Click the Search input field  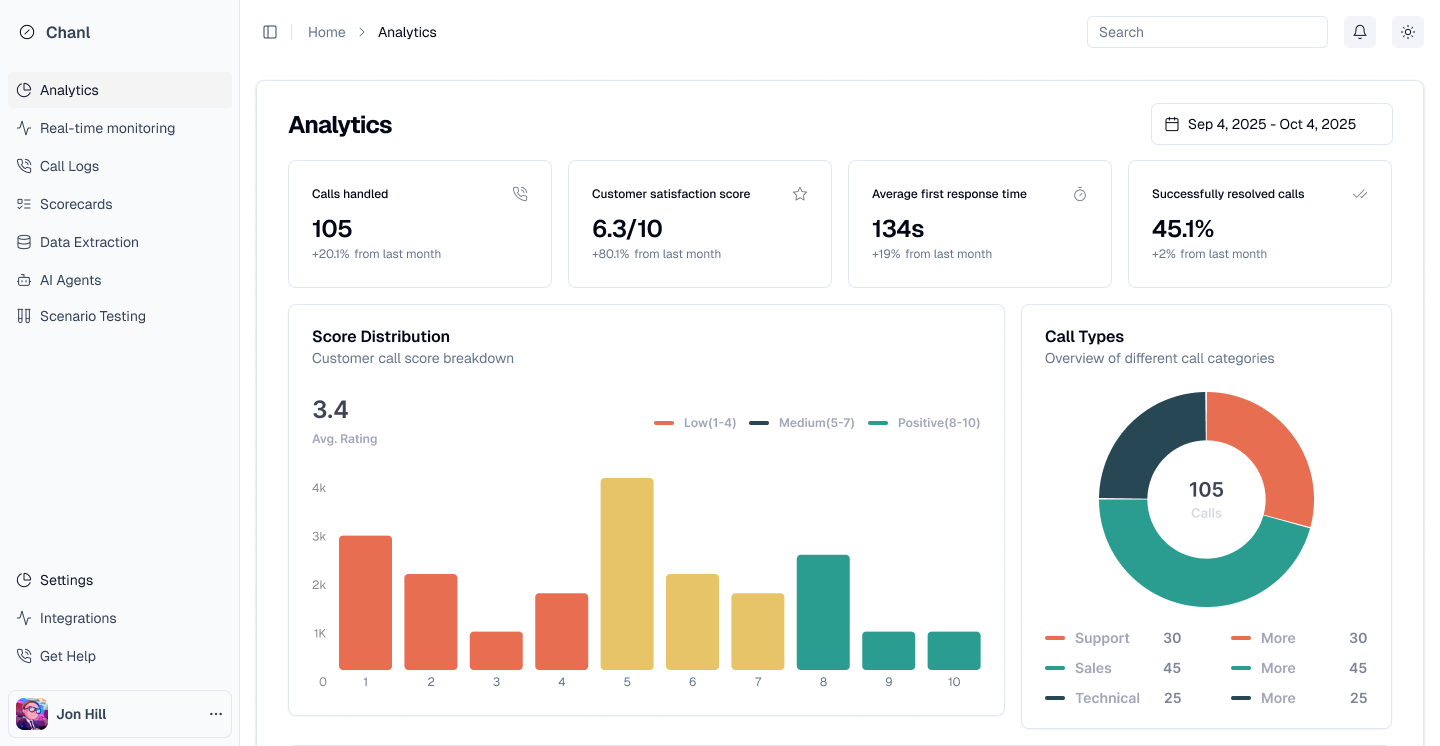[1206, 32]
